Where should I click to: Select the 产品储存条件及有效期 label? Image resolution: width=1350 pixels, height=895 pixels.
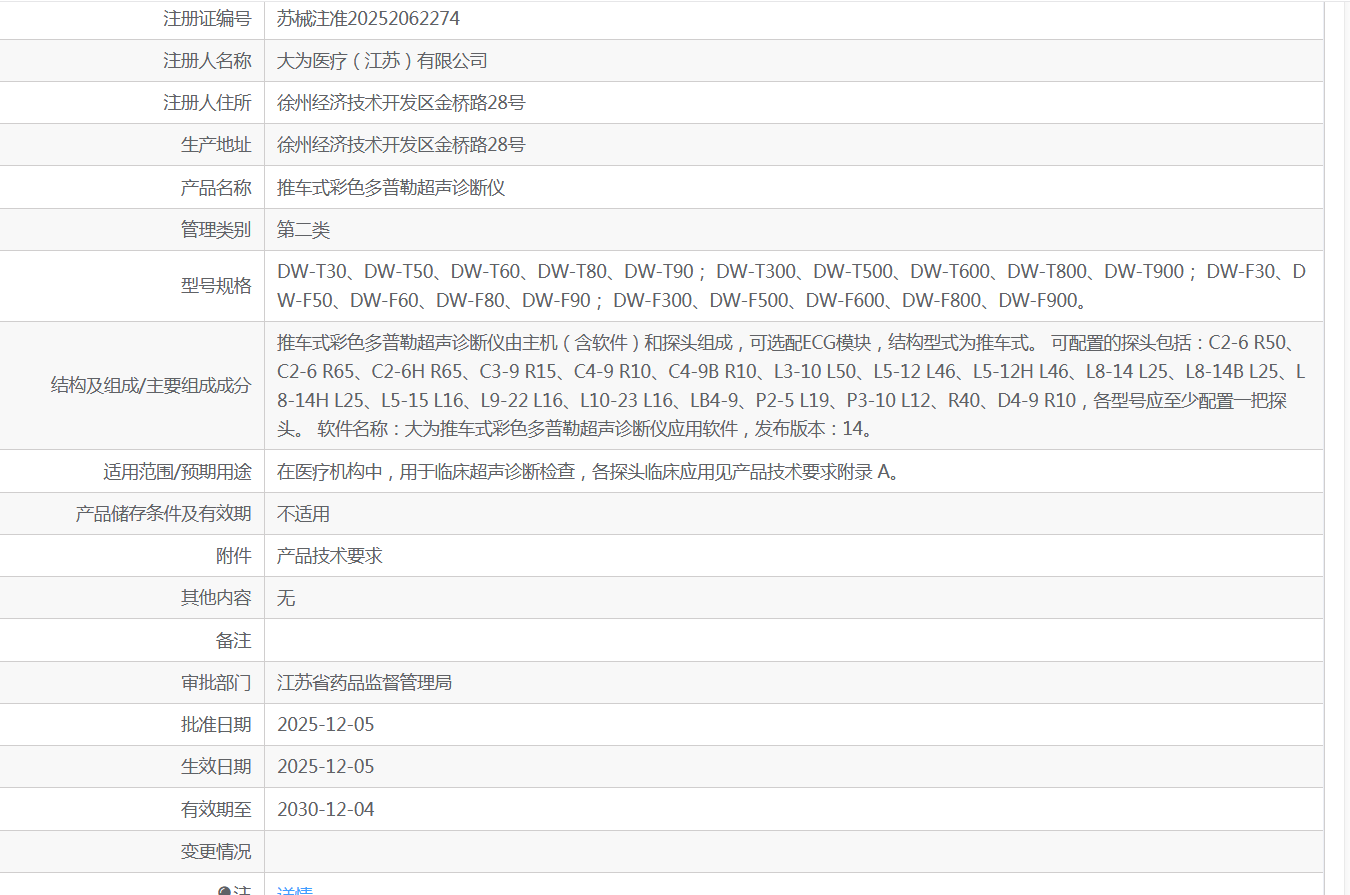[164, 514]
